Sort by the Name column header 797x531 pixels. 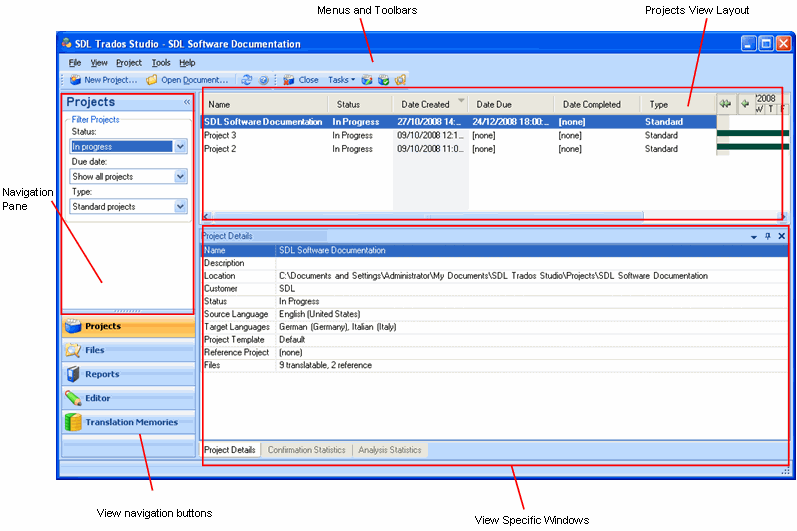pos(265,104)
